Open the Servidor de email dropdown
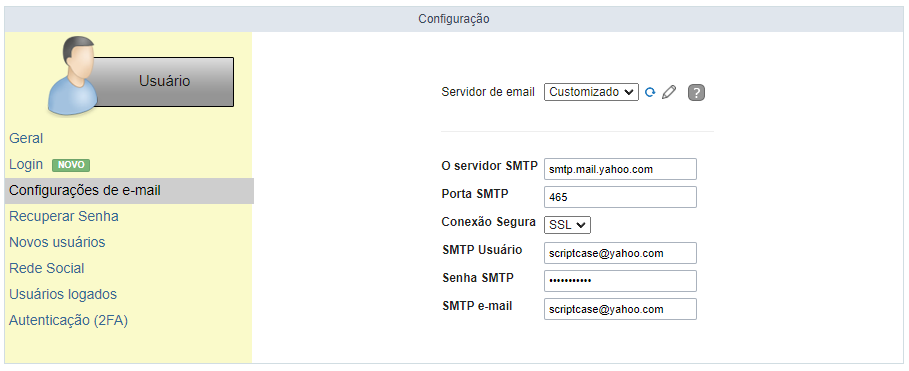 591,92
